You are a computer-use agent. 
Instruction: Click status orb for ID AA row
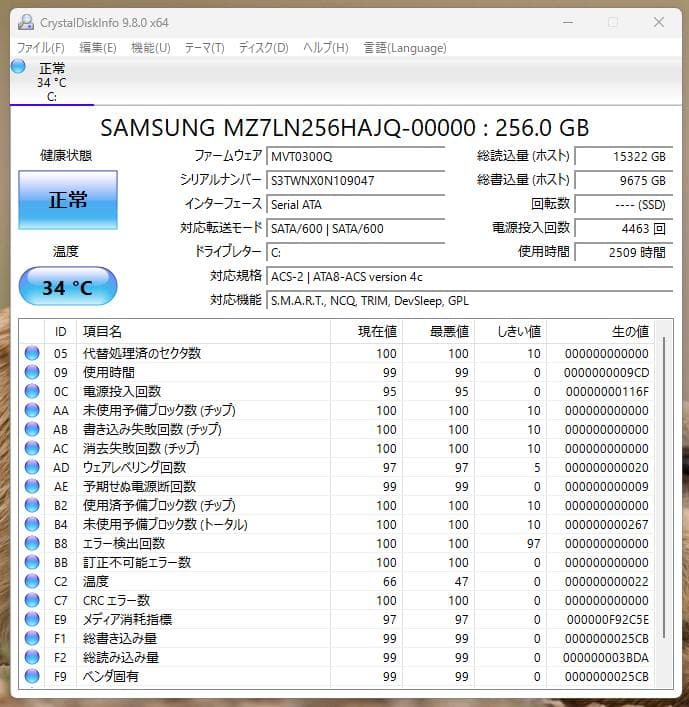(32, 410)
